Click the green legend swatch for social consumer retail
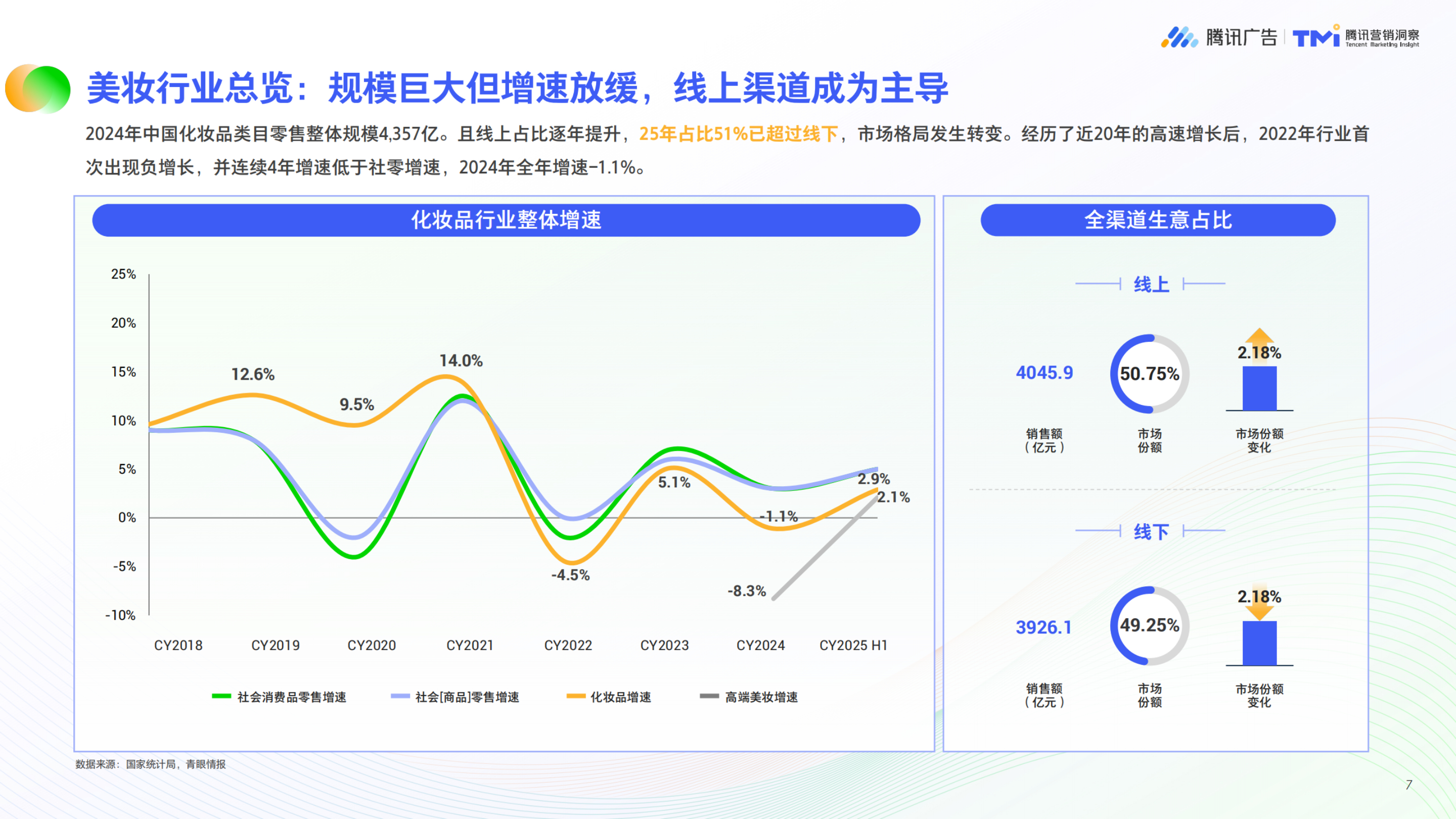Screen dimensions: 1456x819 click(221, 696)
